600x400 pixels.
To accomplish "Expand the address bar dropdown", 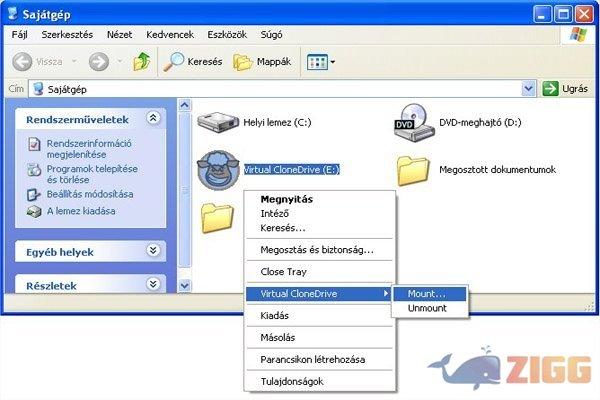I will [x=528, y=89].
